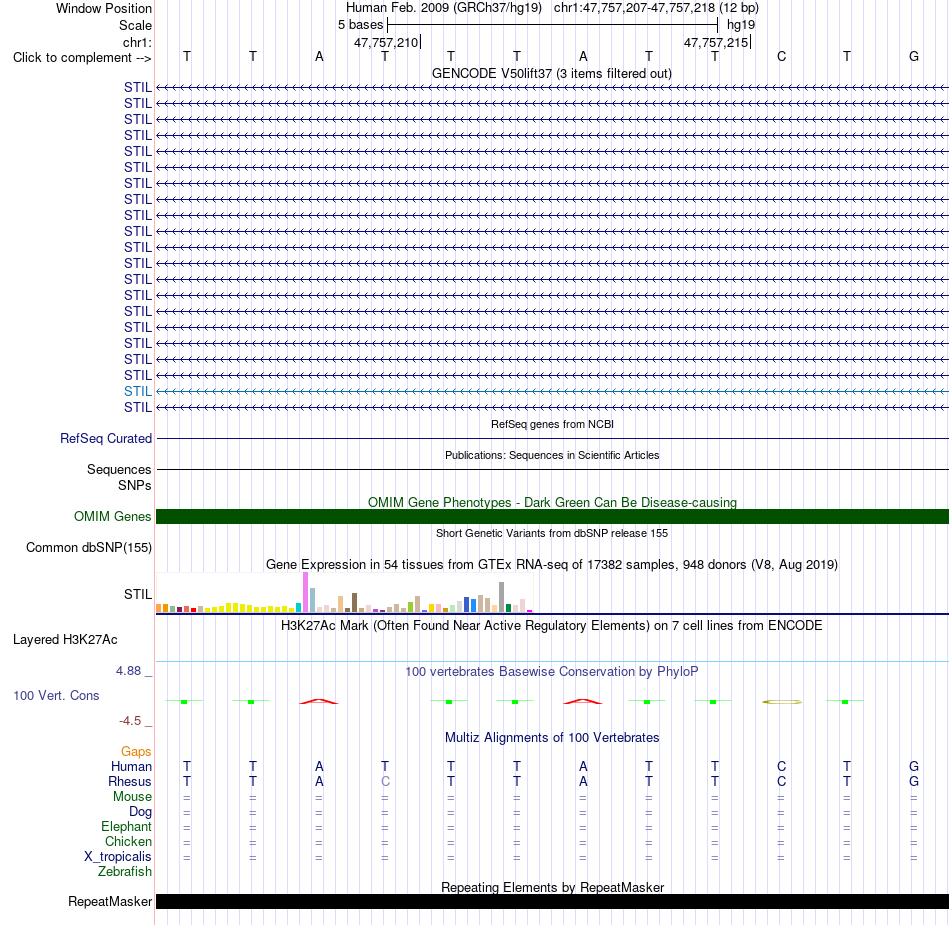The width and height of the screenshot is (950, 925).
Task: Click the tall gray bar in the GTEx chart
Action: pyautogui.click(x=502, y=597)
